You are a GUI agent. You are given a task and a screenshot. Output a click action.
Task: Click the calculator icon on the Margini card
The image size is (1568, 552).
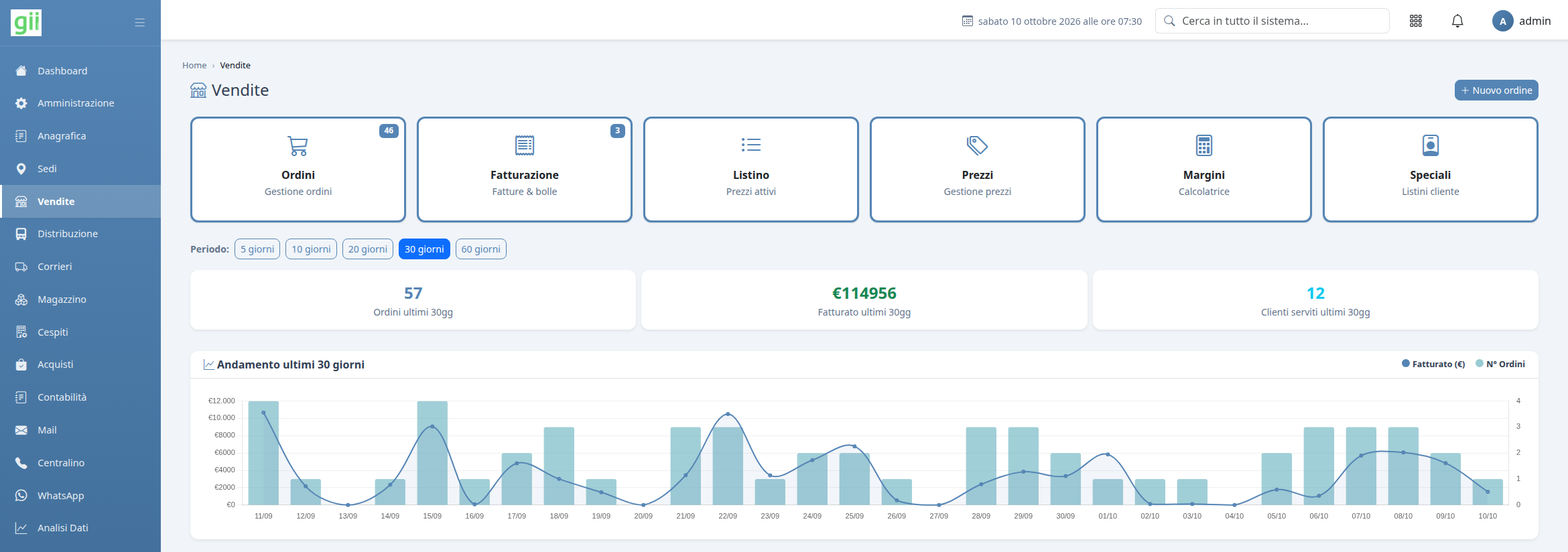(x=1204, y=145)
